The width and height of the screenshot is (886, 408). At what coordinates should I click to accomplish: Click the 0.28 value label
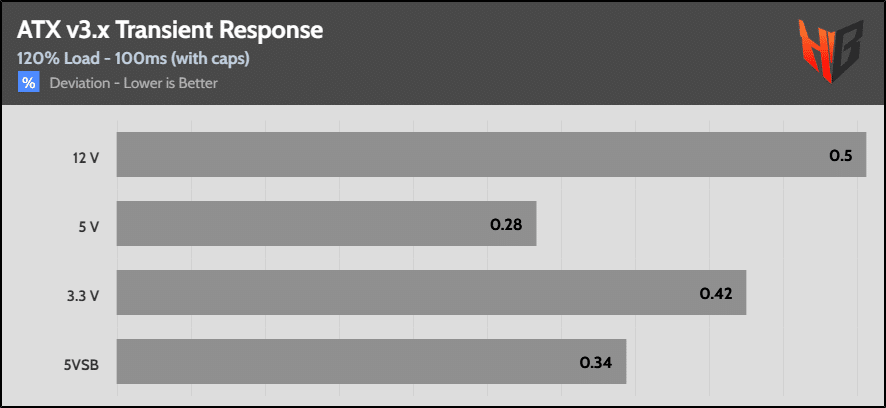(x=506, y=224)
